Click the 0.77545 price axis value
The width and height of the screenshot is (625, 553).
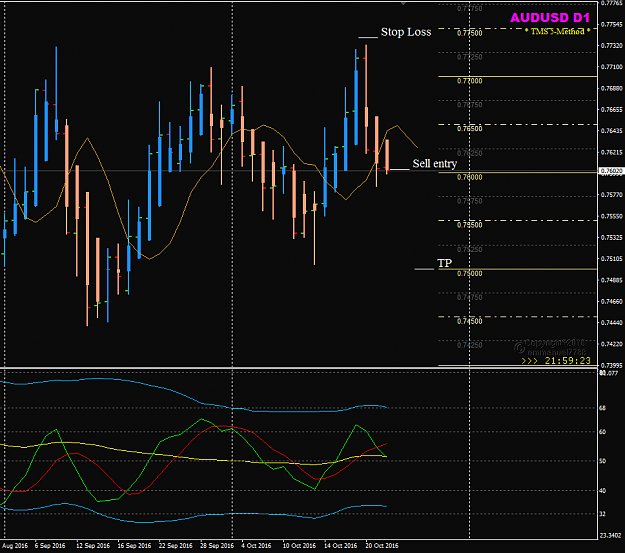tap(612, 25)
